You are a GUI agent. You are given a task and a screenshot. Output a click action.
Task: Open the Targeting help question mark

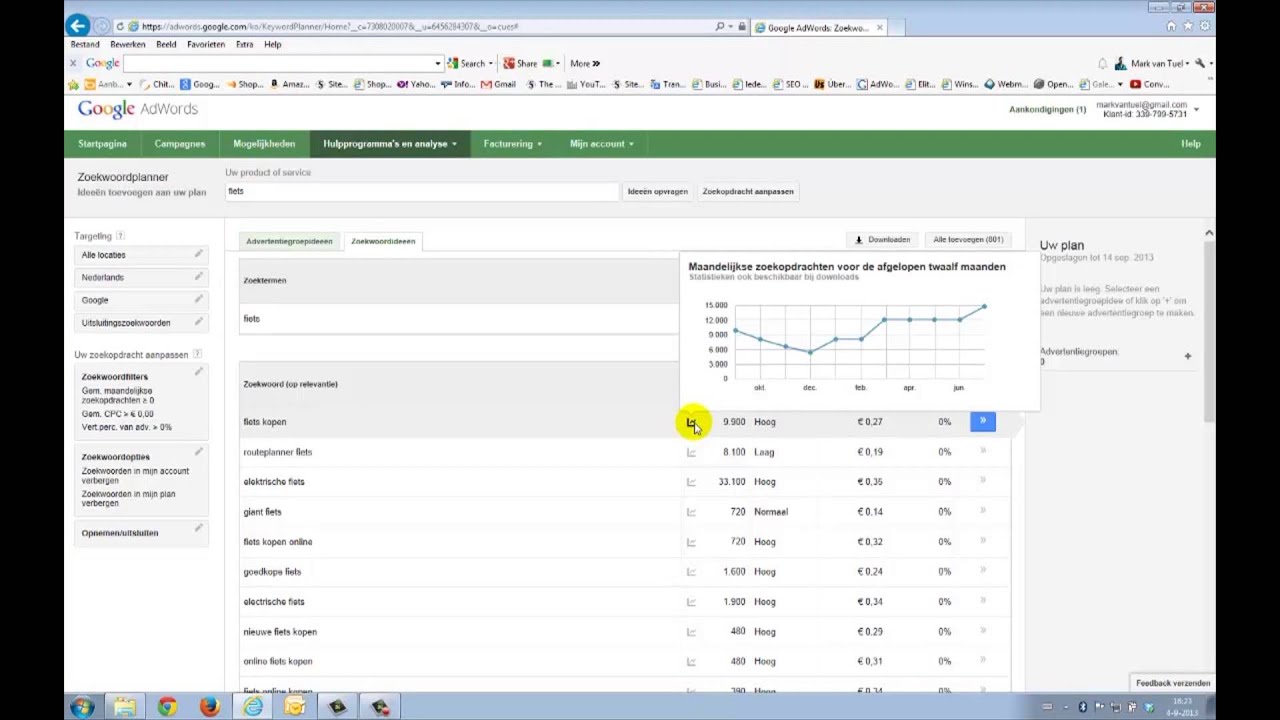120,236
